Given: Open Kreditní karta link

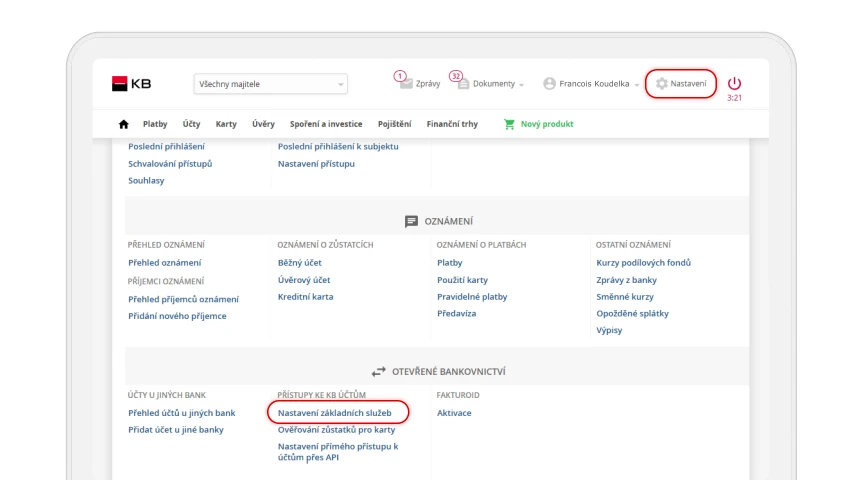Looking at the screenshot, I should (x=305, y=296).
